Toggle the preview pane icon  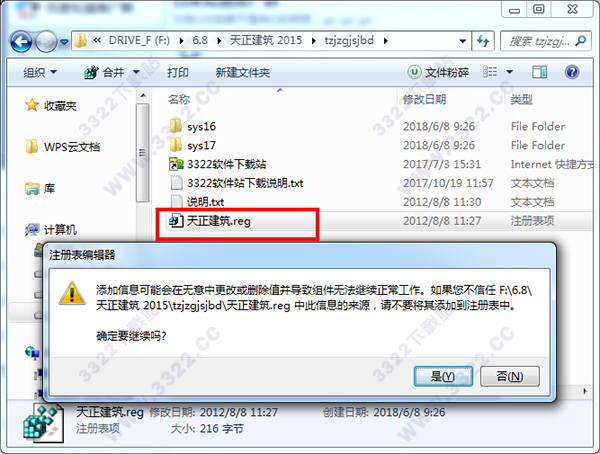click(x=540, y=72)
